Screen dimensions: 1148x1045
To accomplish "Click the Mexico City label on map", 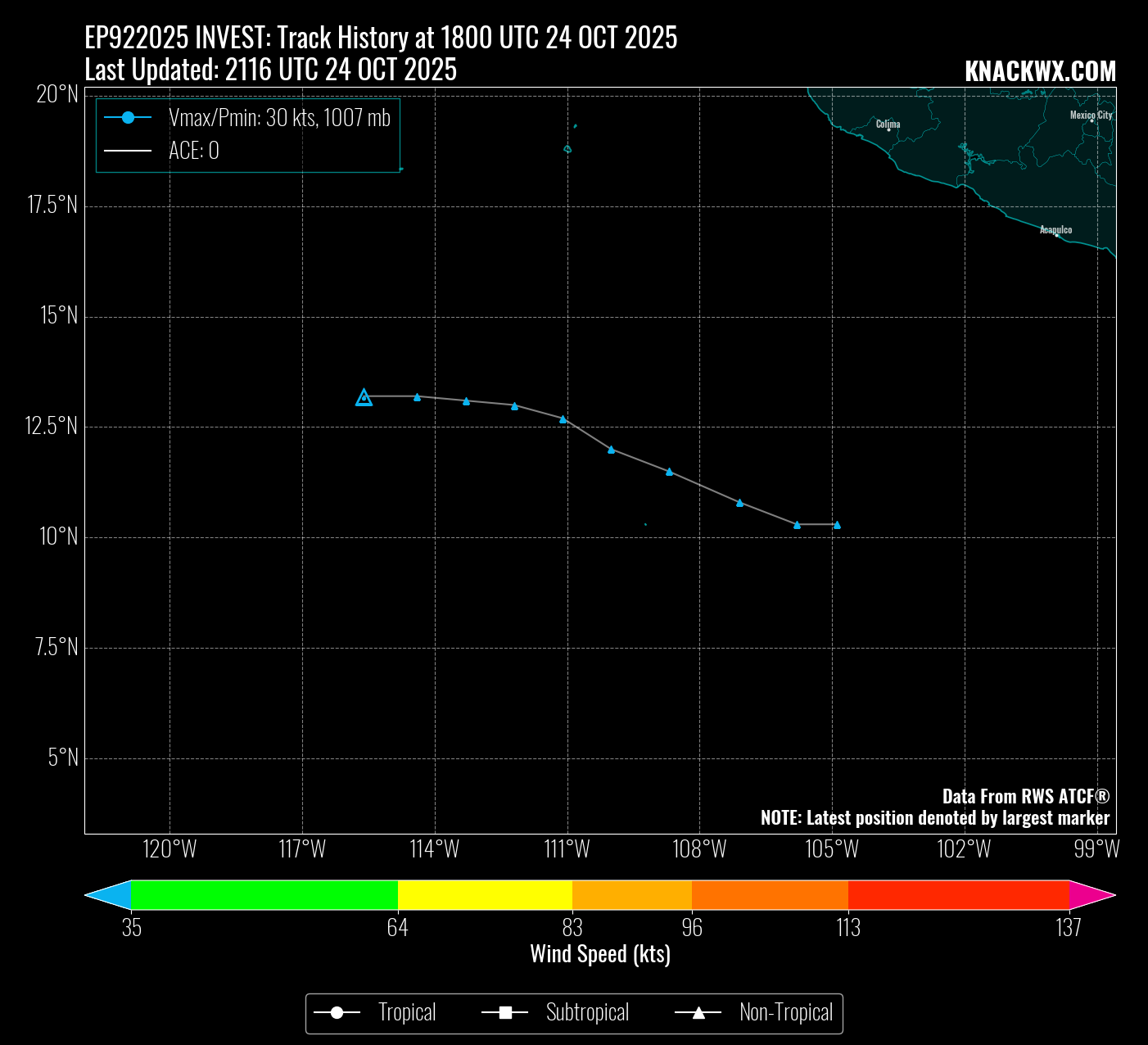I will [x=1091, y=115].
